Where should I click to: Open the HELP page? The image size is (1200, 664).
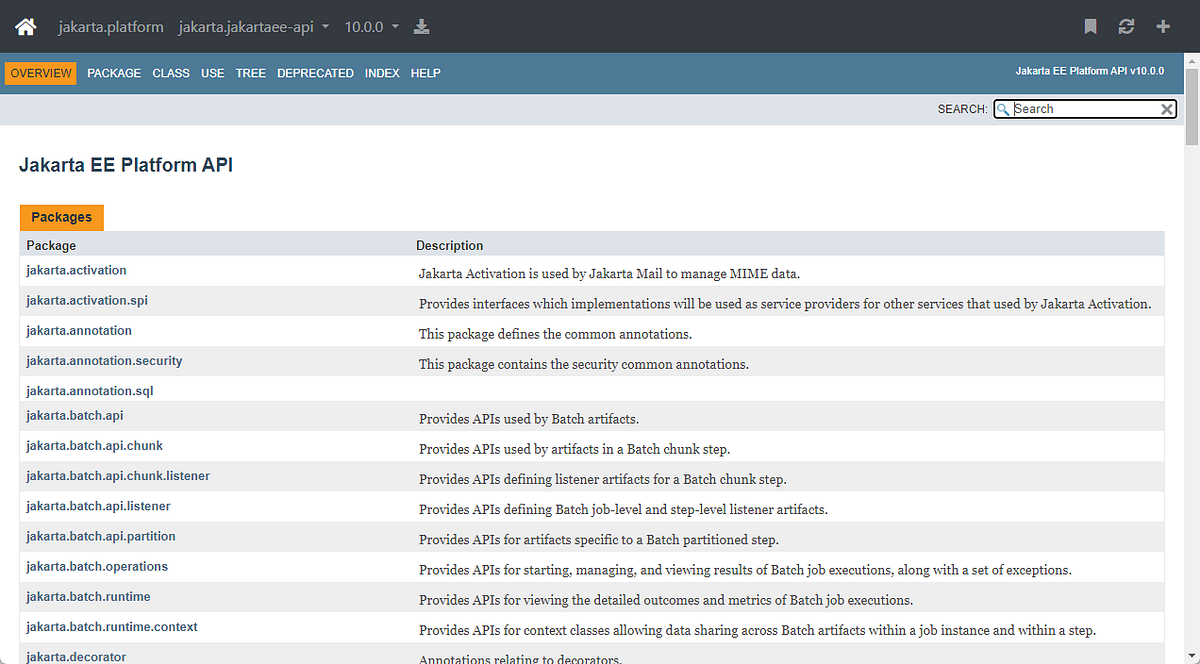pyautogui.click(x=425, y=72)
